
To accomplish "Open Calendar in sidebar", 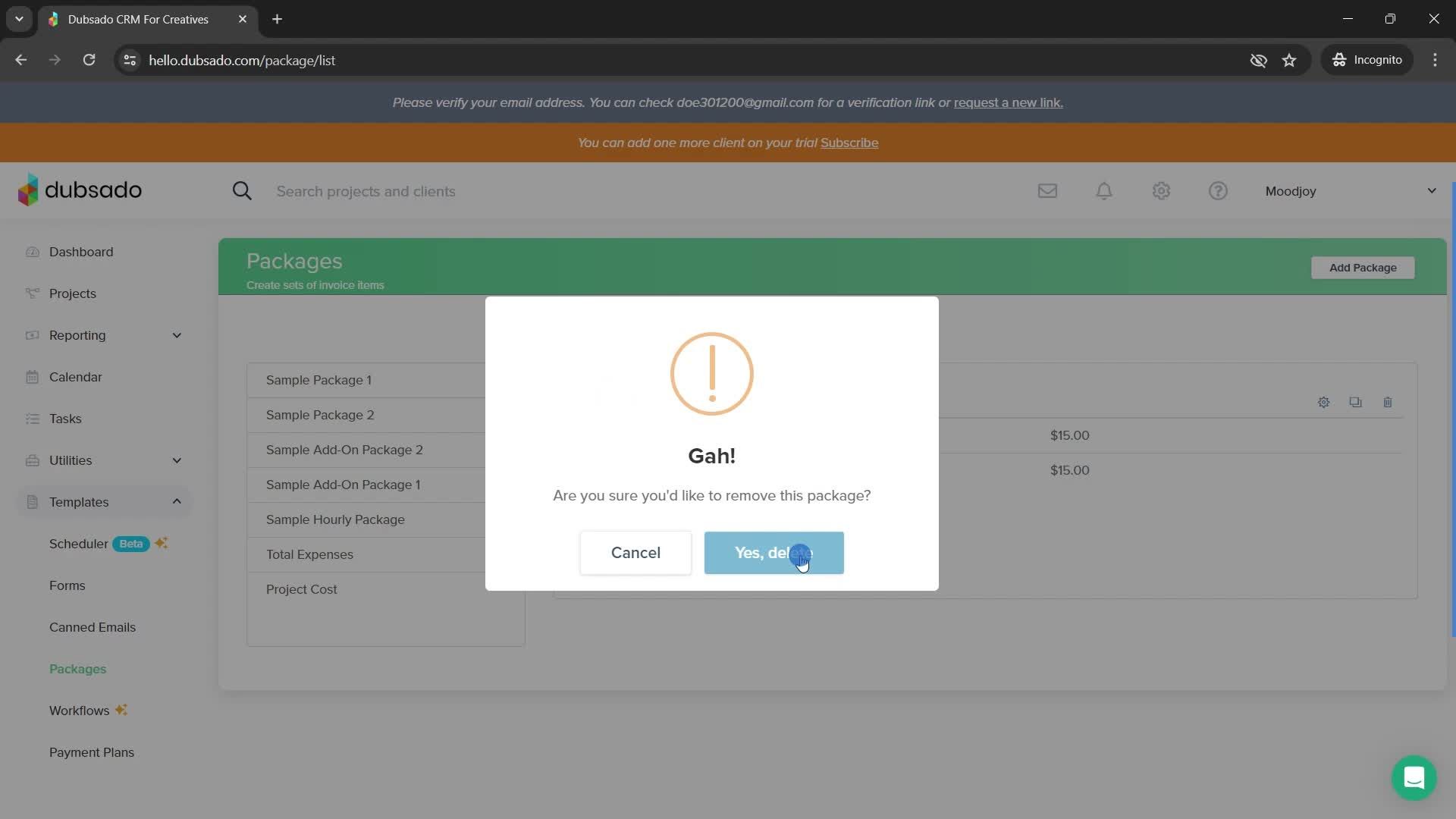I will coord(75,377).
